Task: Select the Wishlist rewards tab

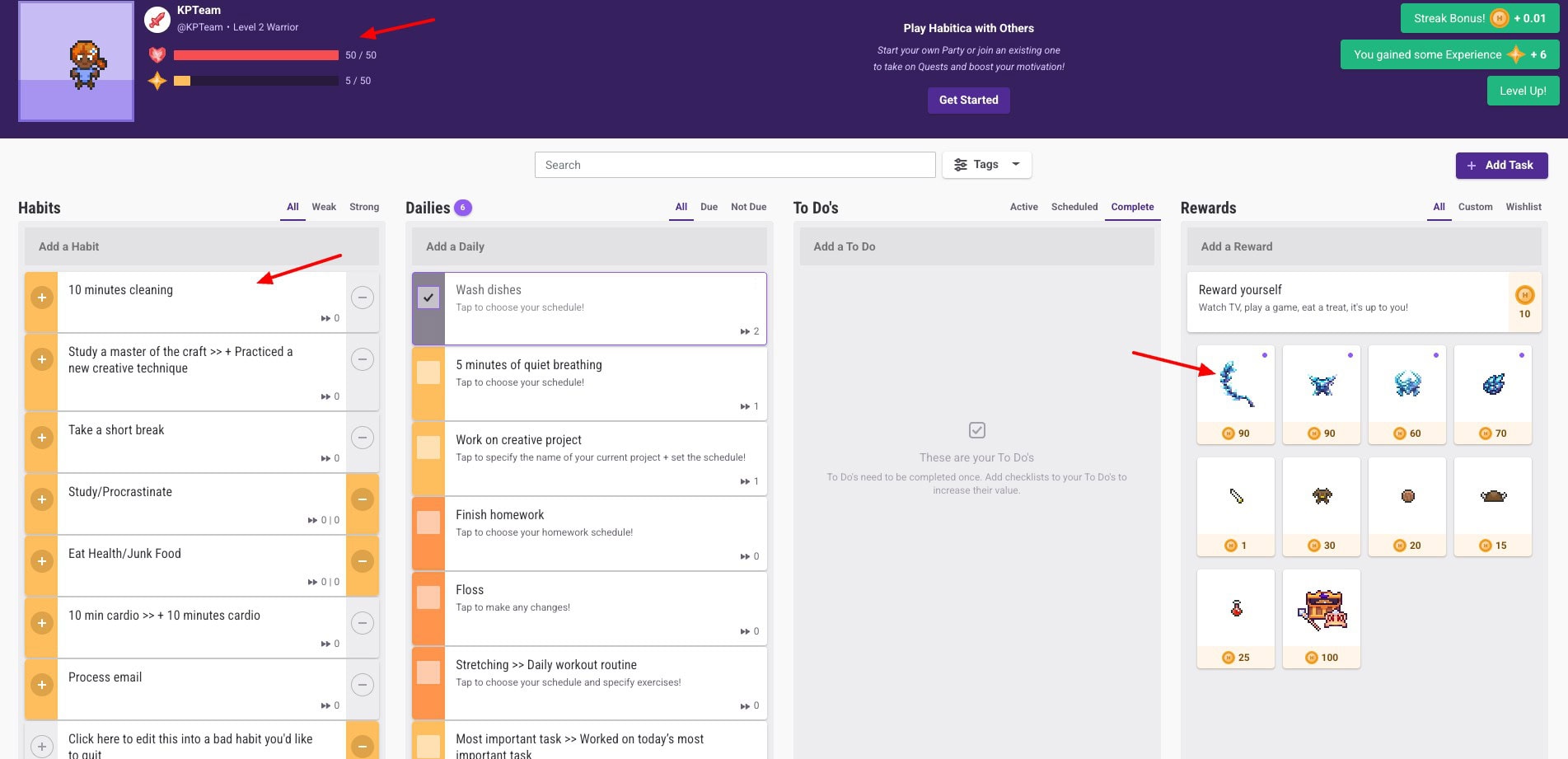Action: pos(1523,207)
